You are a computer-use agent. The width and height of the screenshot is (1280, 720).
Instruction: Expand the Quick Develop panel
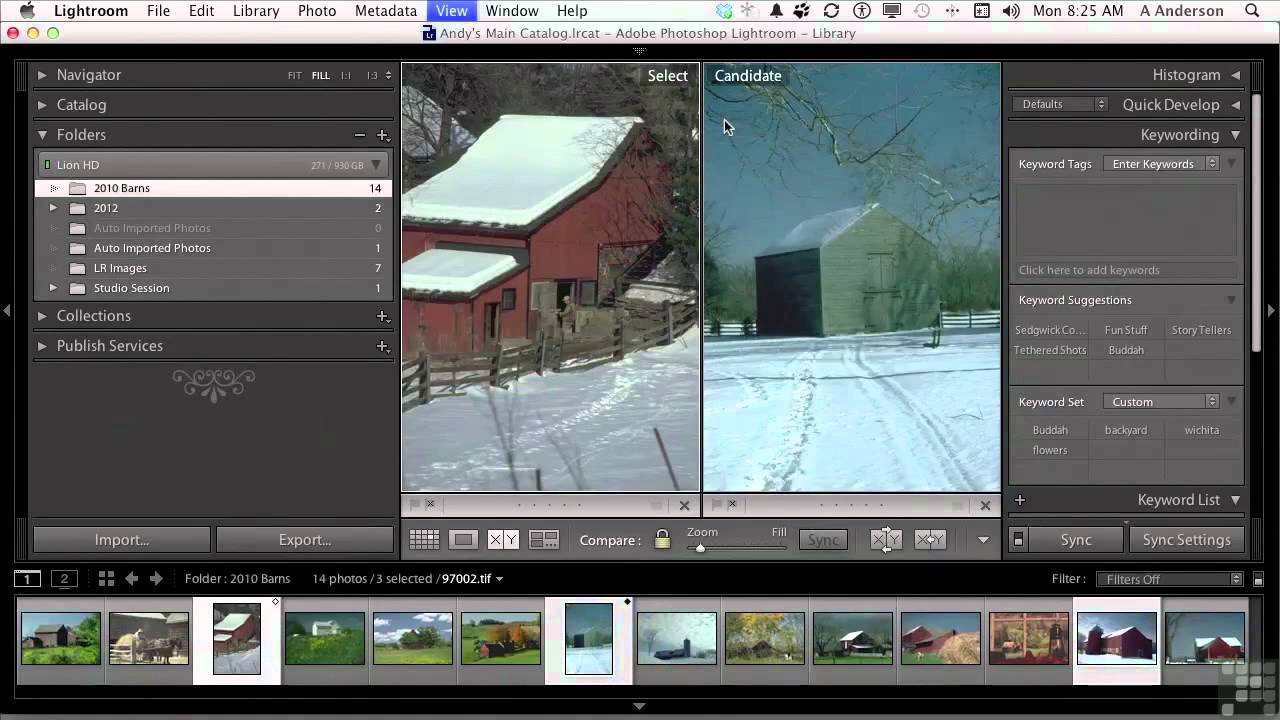point(1236,105)
